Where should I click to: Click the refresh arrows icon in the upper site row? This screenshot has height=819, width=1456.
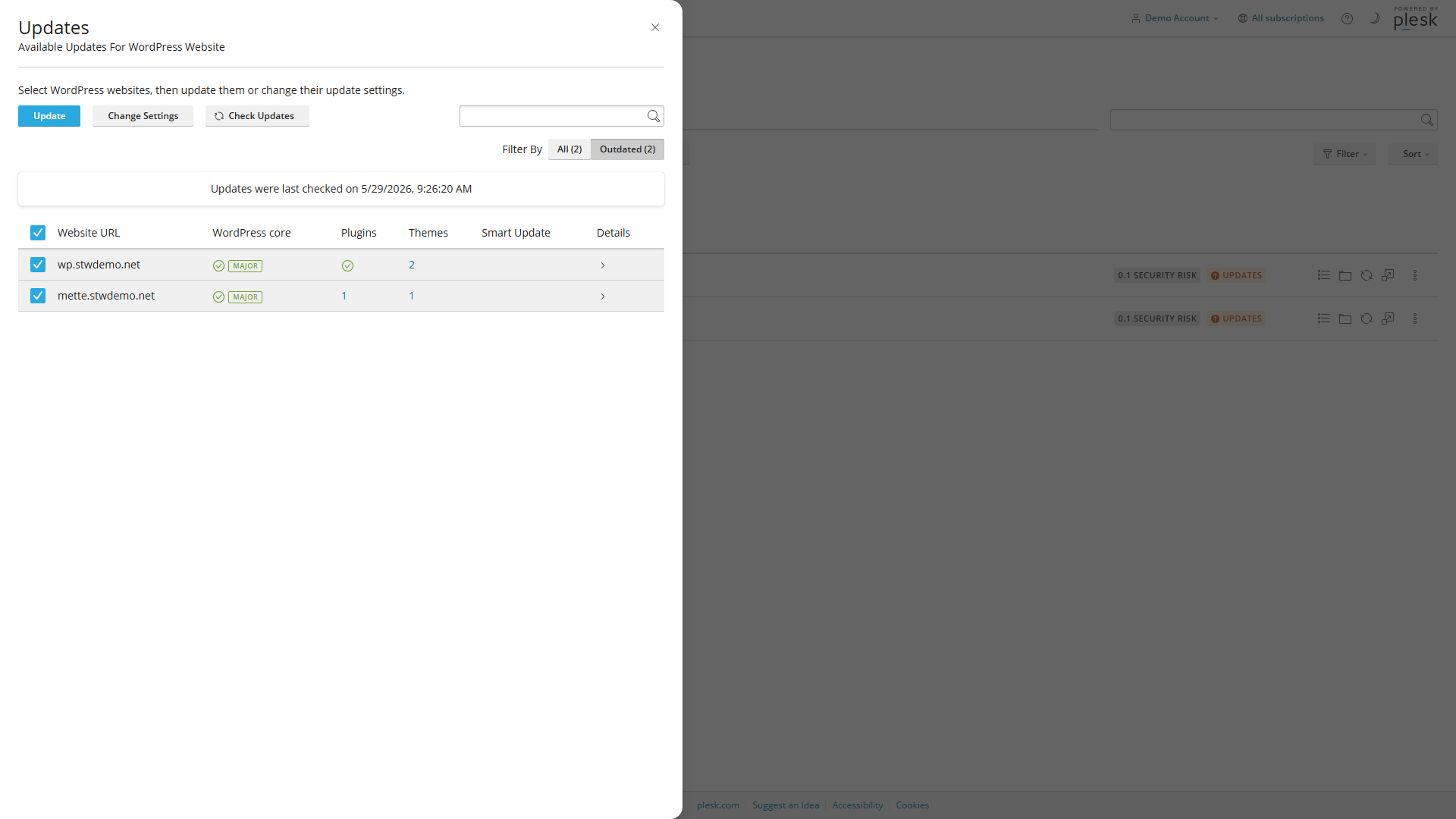(x=1367, y=275)
